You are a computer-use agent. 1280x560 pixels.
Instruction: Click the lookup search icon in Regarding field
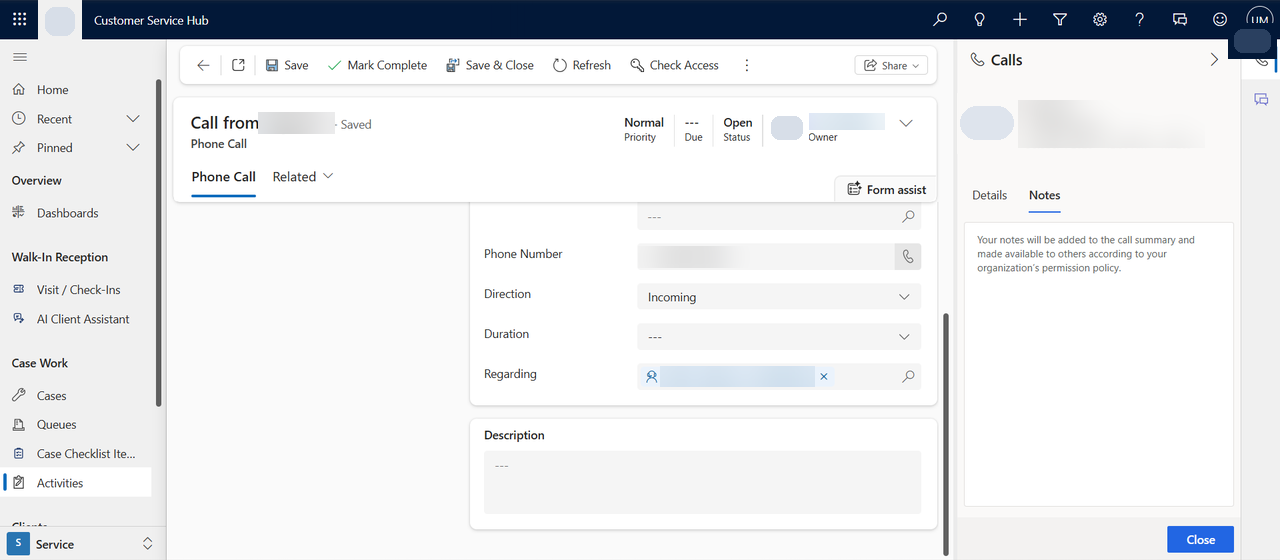click(x=908, y=377)
